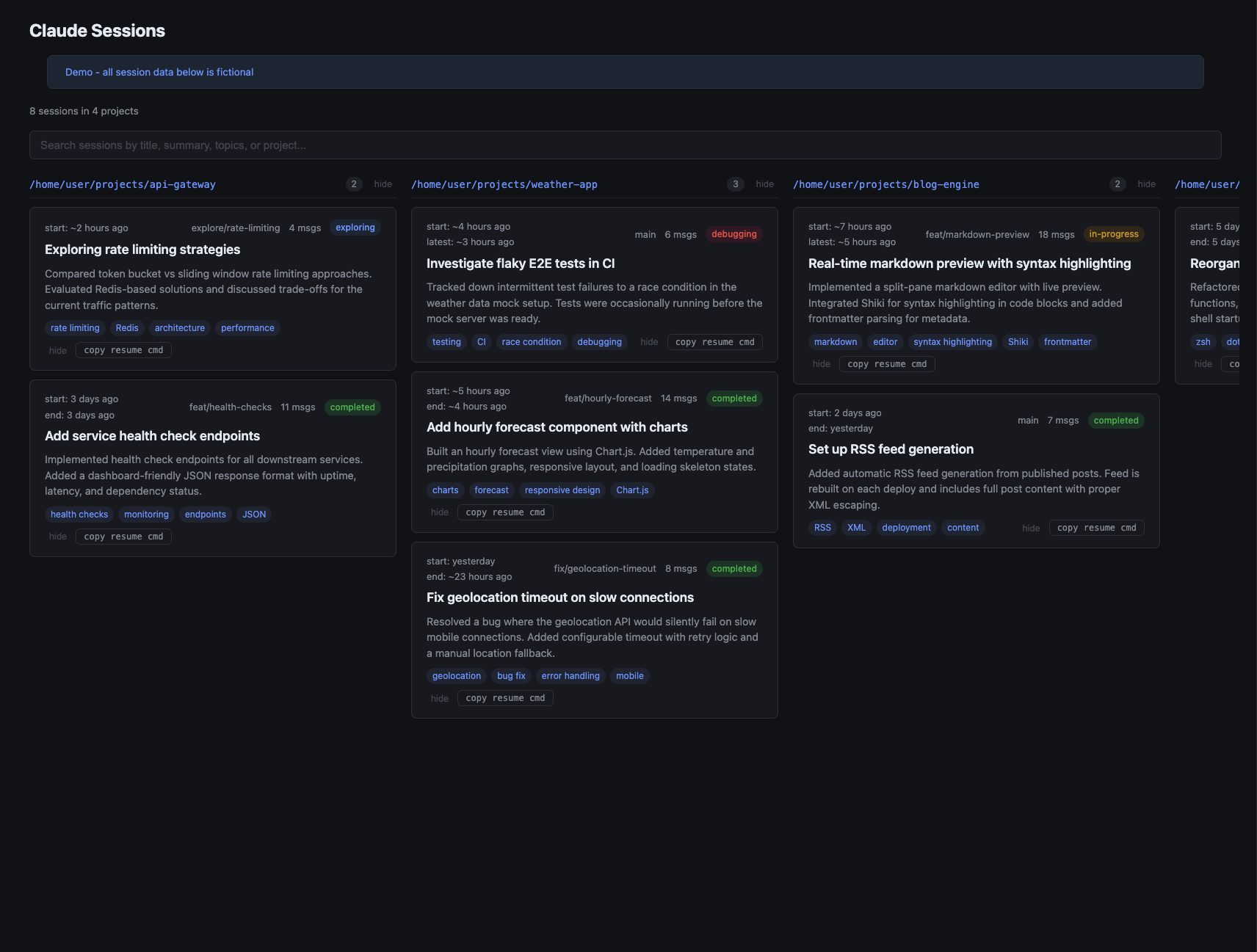This screenshot has width=1257, height=952.
Task: Open the /home/user/projects/api-gateway project path
Action: click(x=123, y=184)
